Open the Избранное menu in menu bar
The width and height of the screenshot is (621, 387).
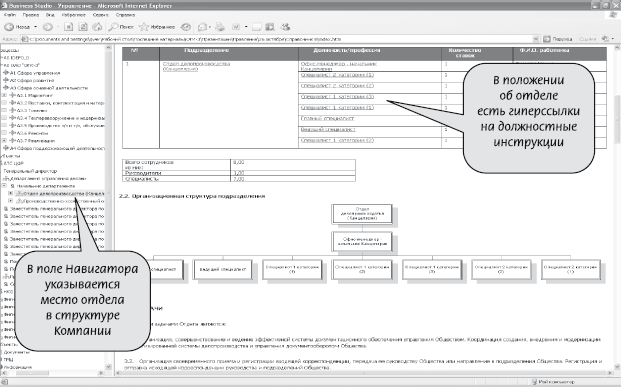(74, 15)
